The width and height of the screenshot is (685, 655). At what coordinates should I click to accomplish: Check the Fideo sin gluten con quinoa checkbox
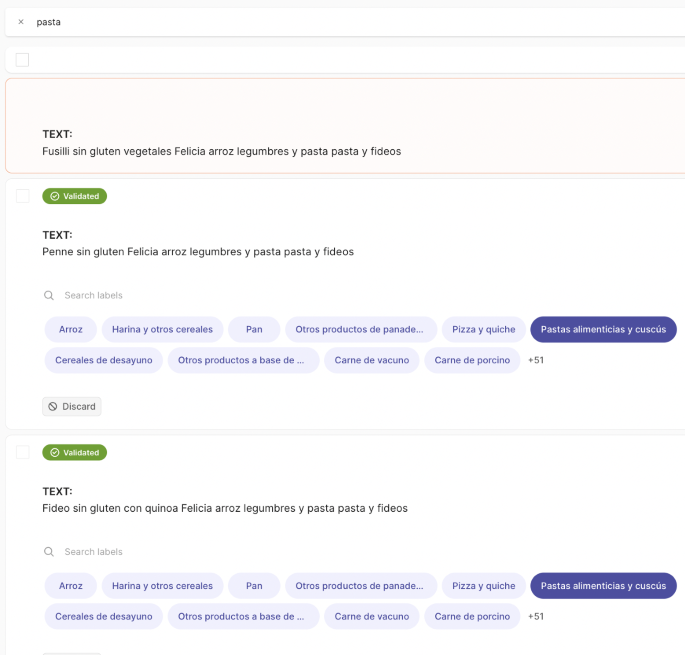(x=23, y=453)
